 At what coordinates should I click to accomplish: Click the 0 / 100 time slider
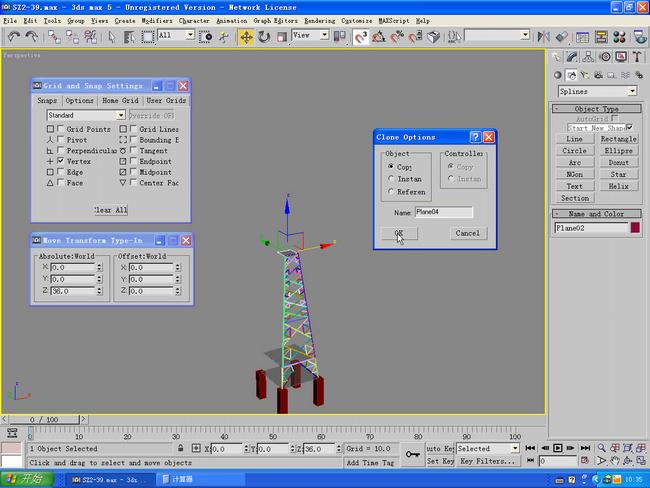click(x=44, y=420)
